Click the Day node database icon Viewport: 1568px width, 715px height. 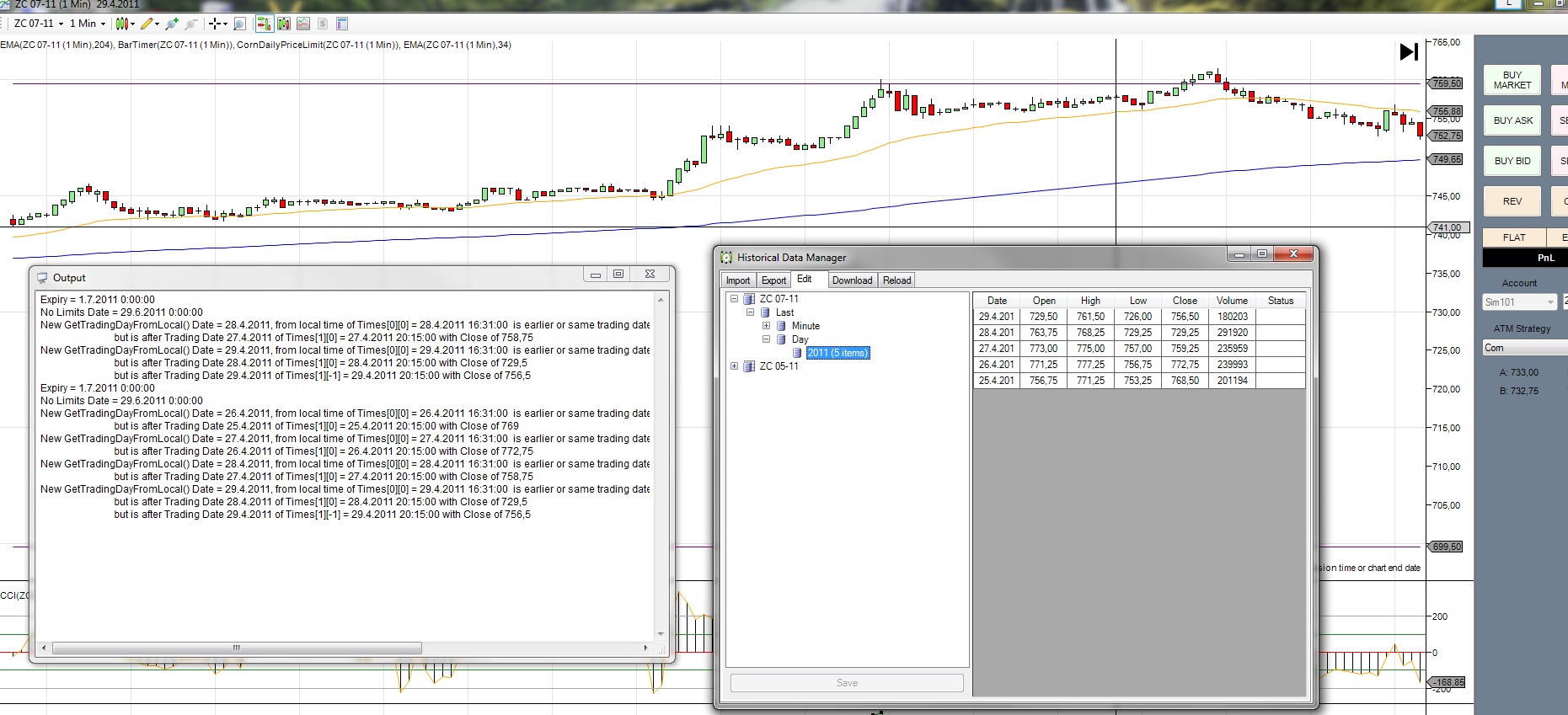(x=781, y=339)
